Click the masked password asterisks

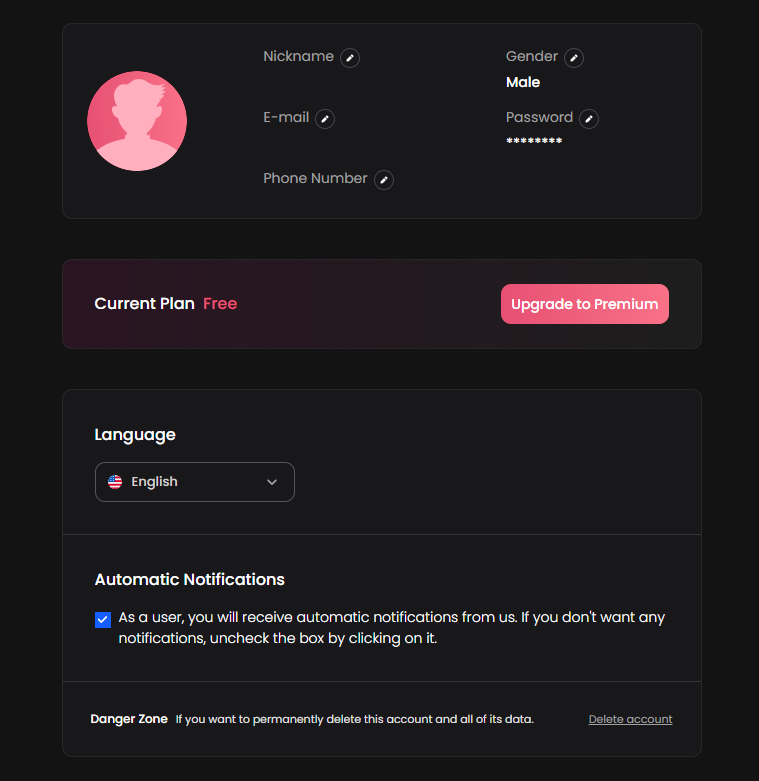(x=534, y=141)
